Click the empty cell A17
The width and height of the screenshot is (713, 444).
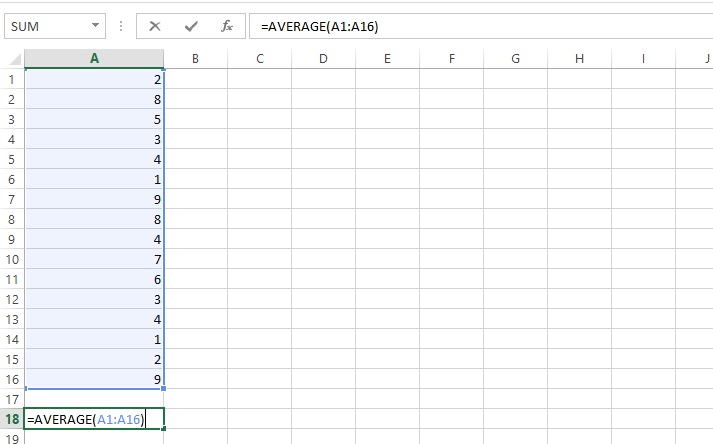[94, 398]
